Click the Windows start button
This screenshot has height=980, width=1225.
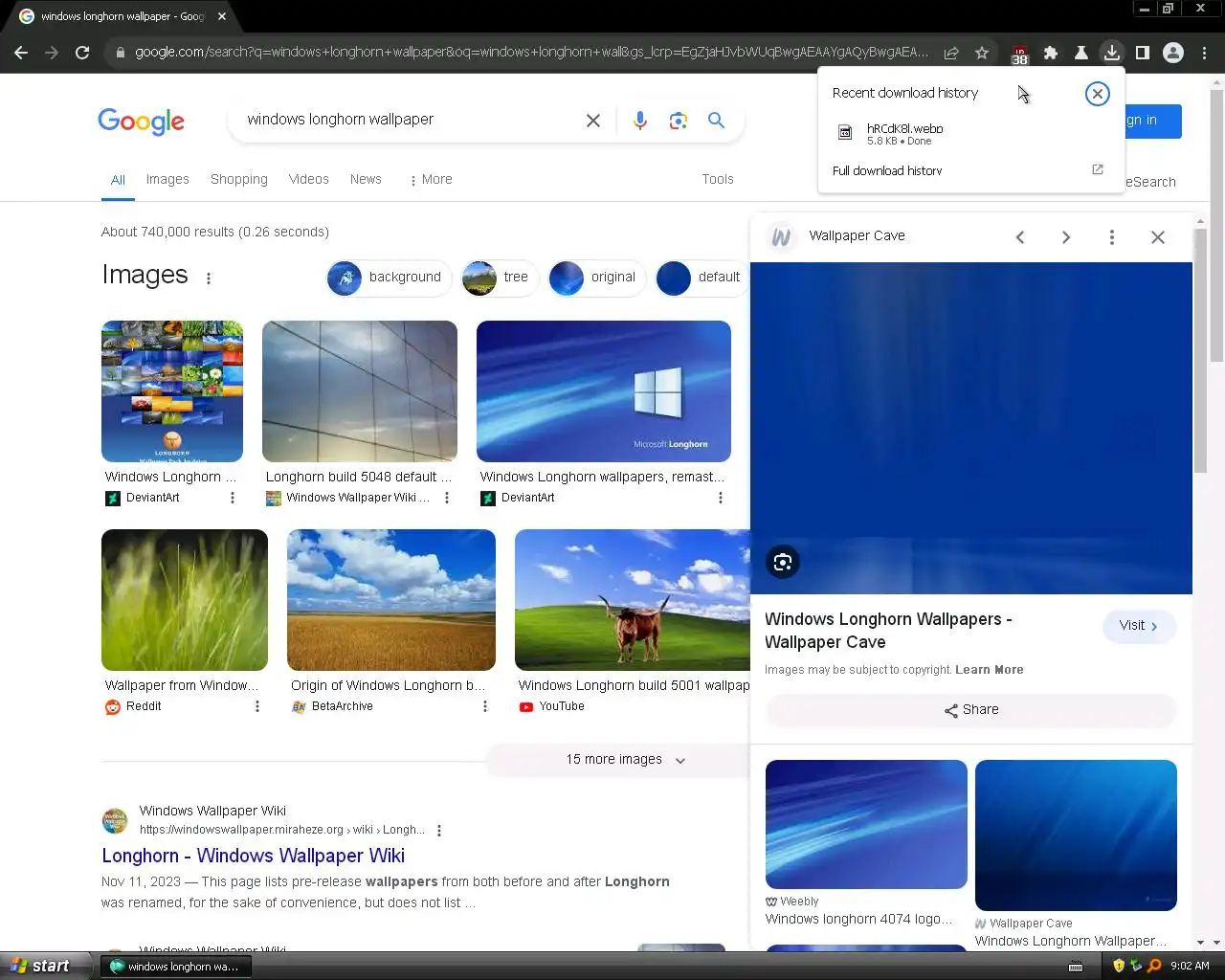[x=45, y=966]
